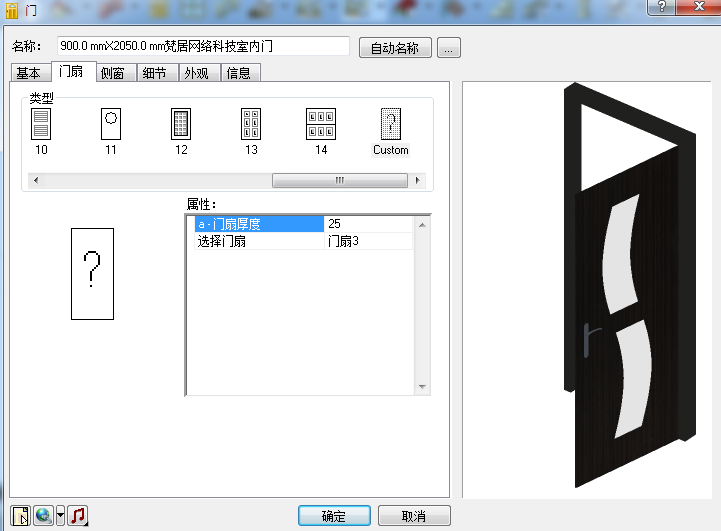Open dropdown arrow beside the globe icon
721x531 pixels.
[60, 515]
